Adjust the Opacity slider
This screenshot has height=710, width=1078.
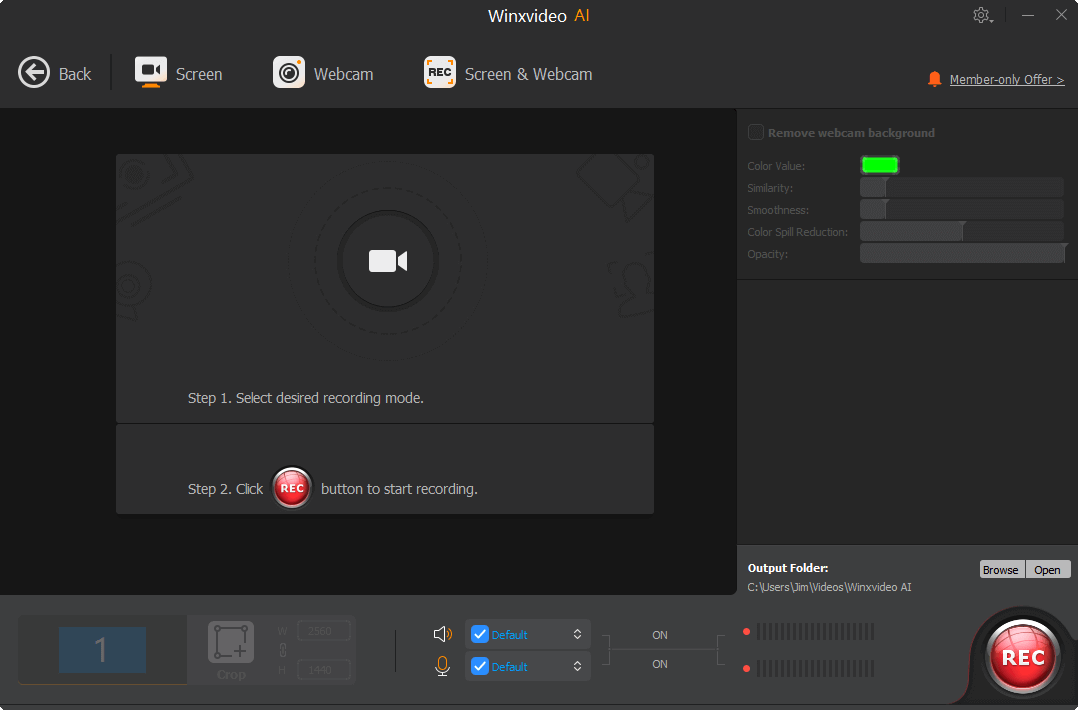[x=962, y=254]
